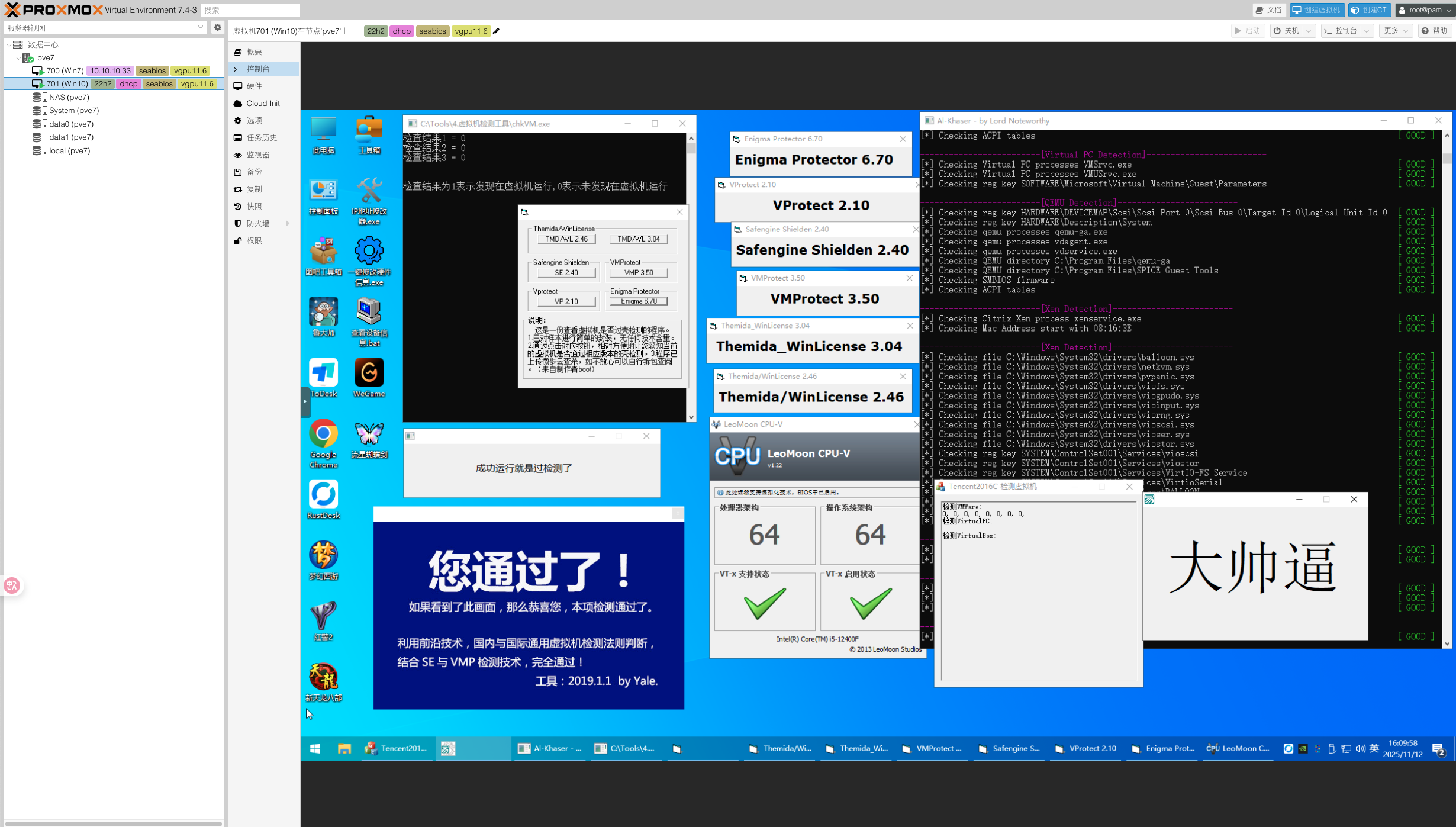Click the TMD/WL 2.46 button
1456x827 pixels.
566,239
